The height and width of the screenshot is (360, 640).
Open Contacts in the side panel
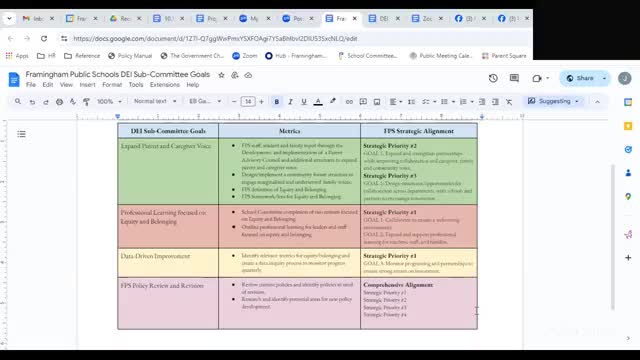click(628, 173)
